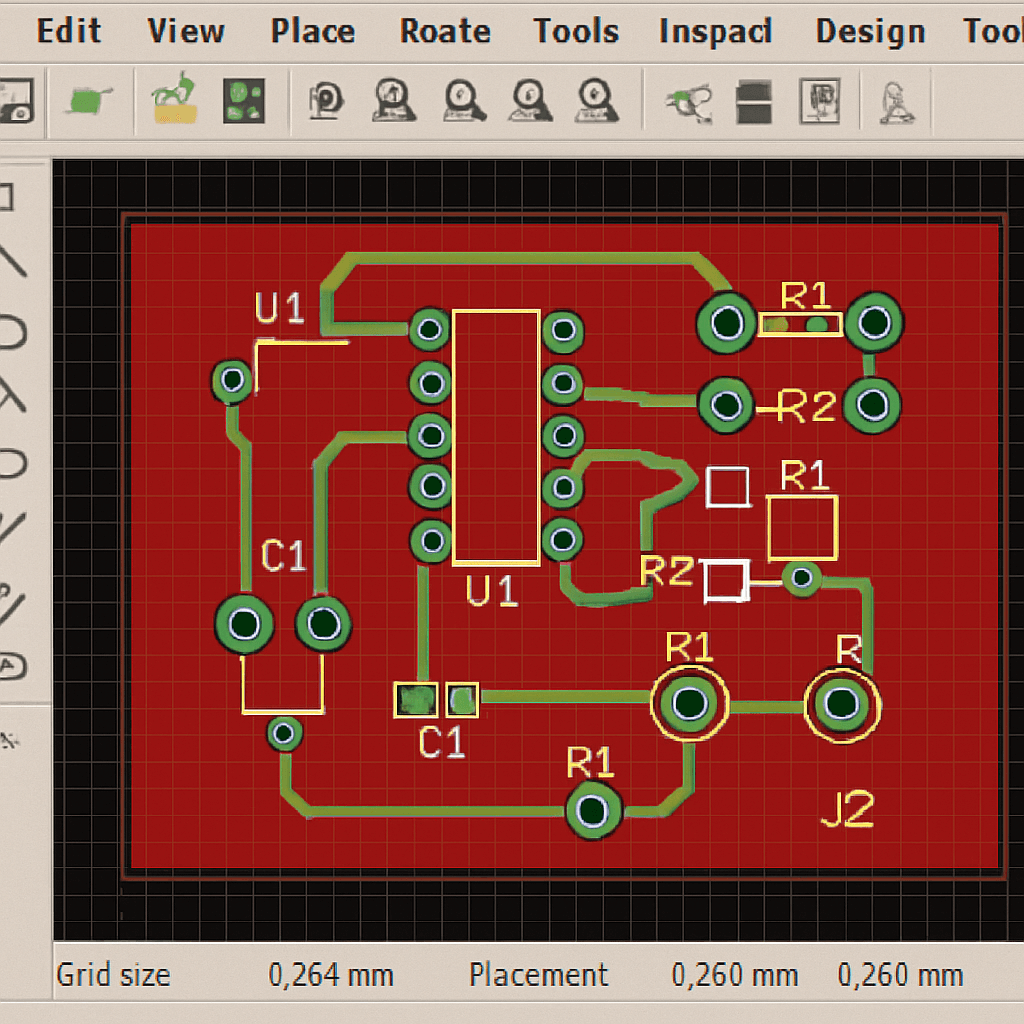Select the green trace routing toolbar icon
The width and height of the screenshot is (1024, 1024).
689,100
